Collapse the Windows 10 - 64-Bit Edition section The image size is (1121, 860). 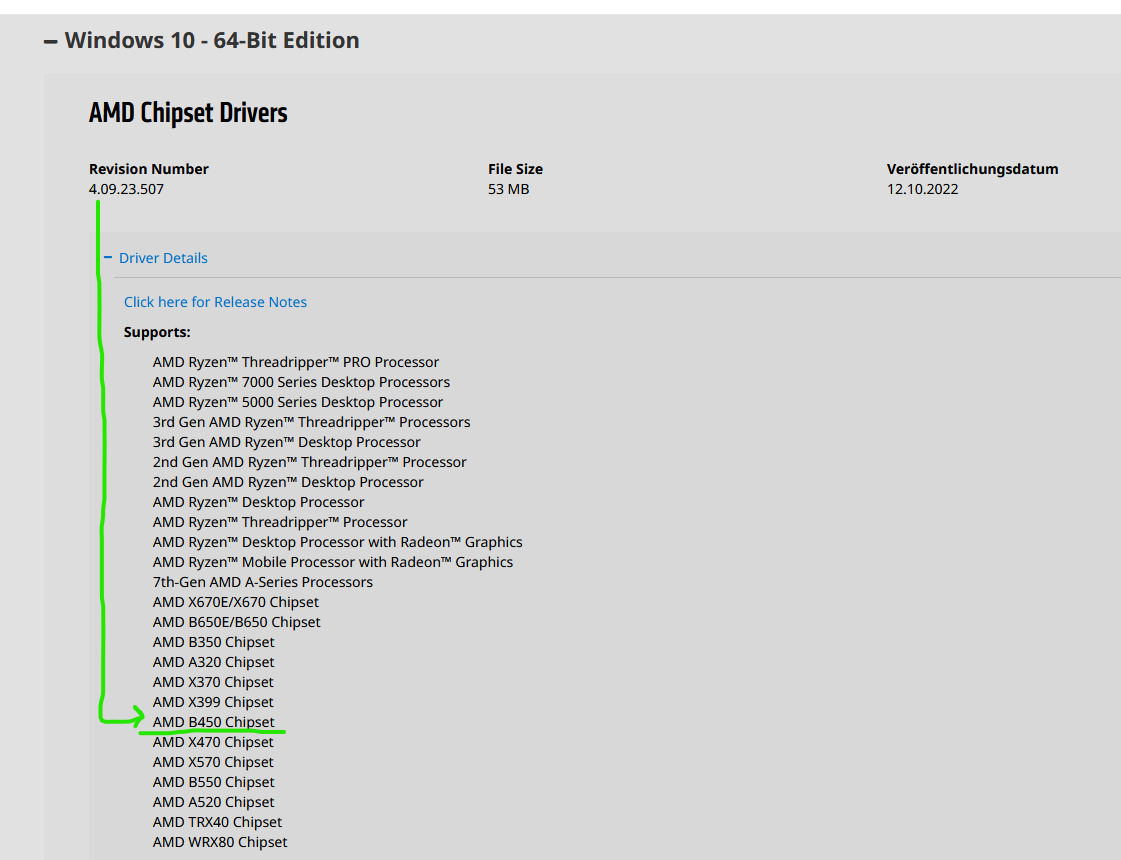202,41
